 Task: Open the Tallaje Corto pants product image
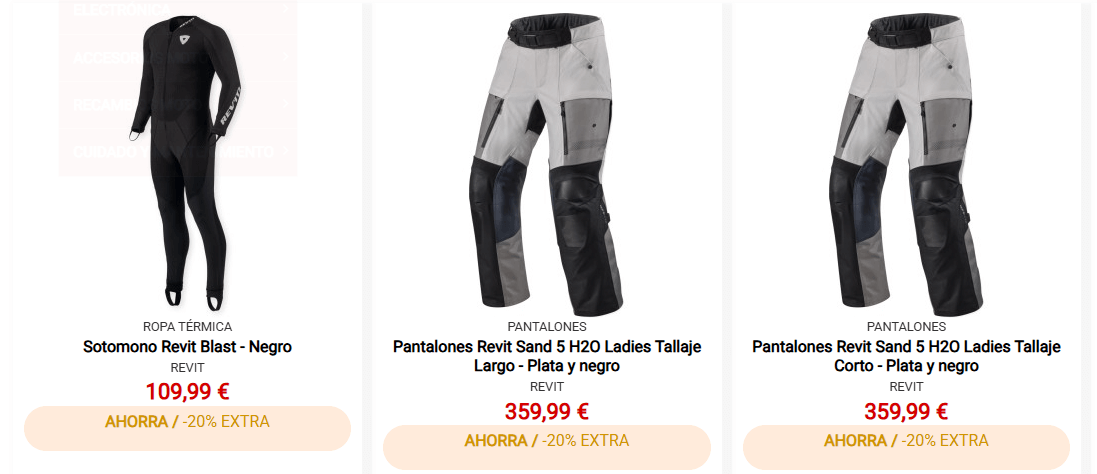(x=907, y=166)
